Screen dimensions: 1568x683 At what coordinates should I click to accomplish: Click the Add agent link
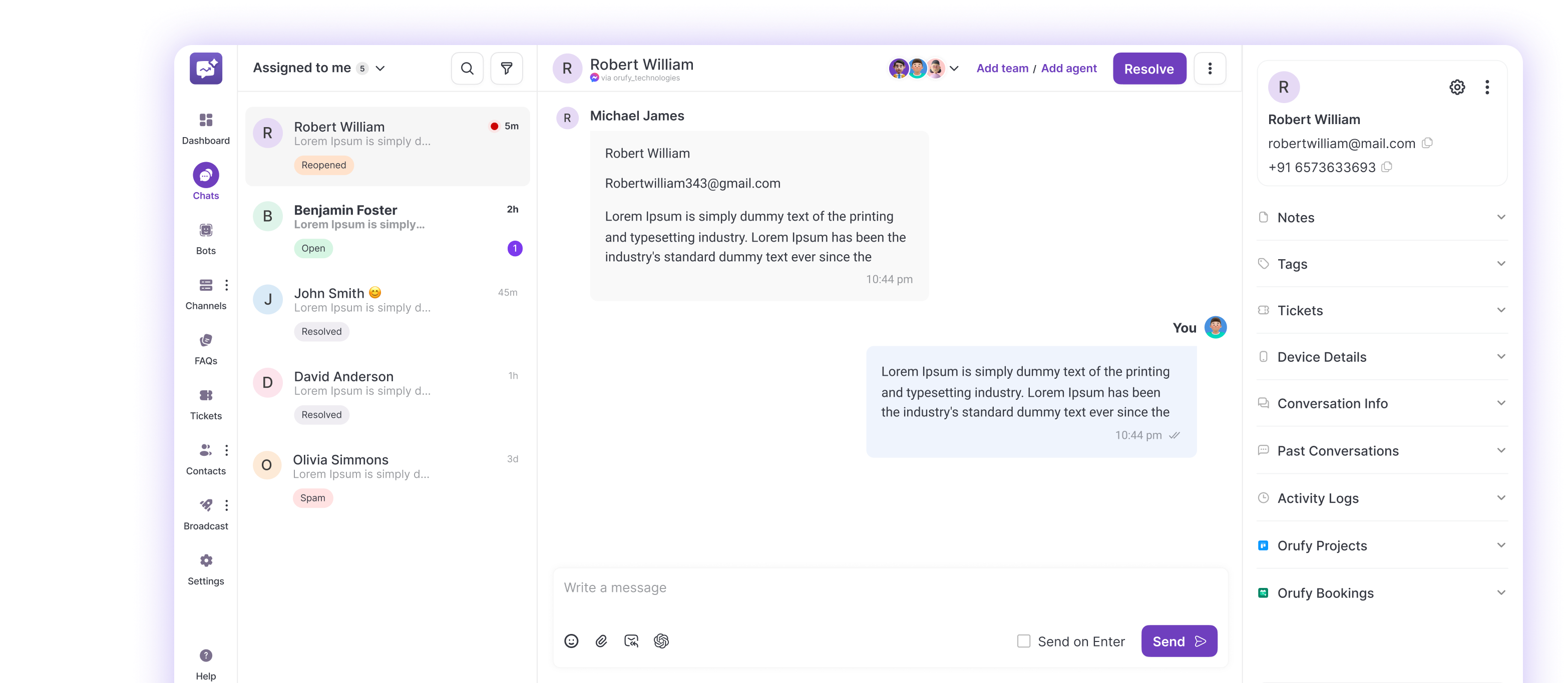click(1068, 69)
